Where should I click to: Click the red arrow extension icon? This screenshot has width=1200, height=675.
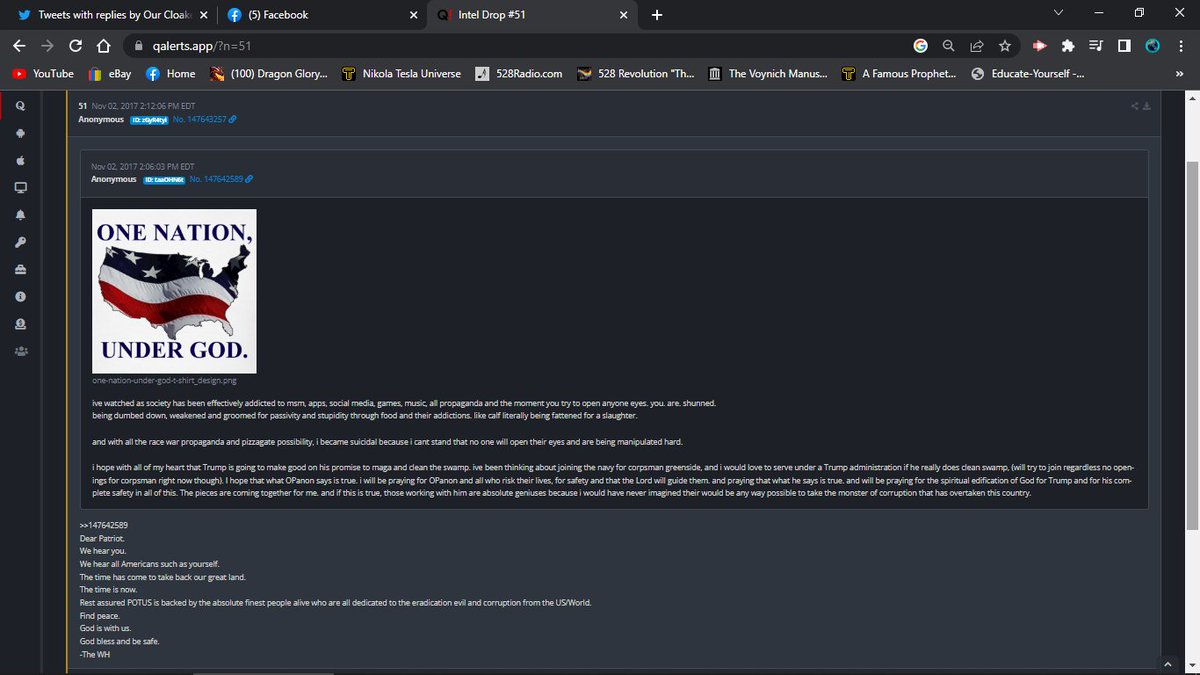(1040, 46)
